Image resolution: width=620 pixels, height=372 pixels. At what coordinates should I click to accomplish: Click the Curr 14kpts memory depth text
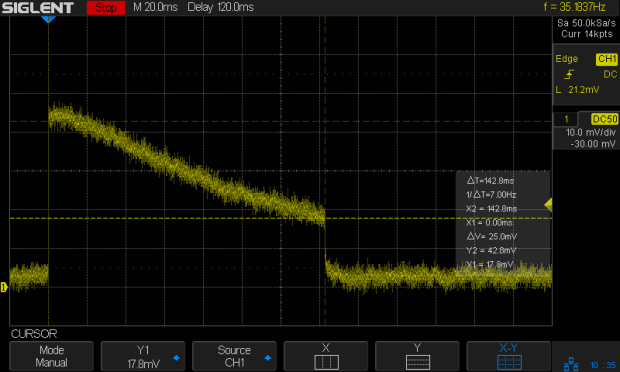click(x=587, y=34)
